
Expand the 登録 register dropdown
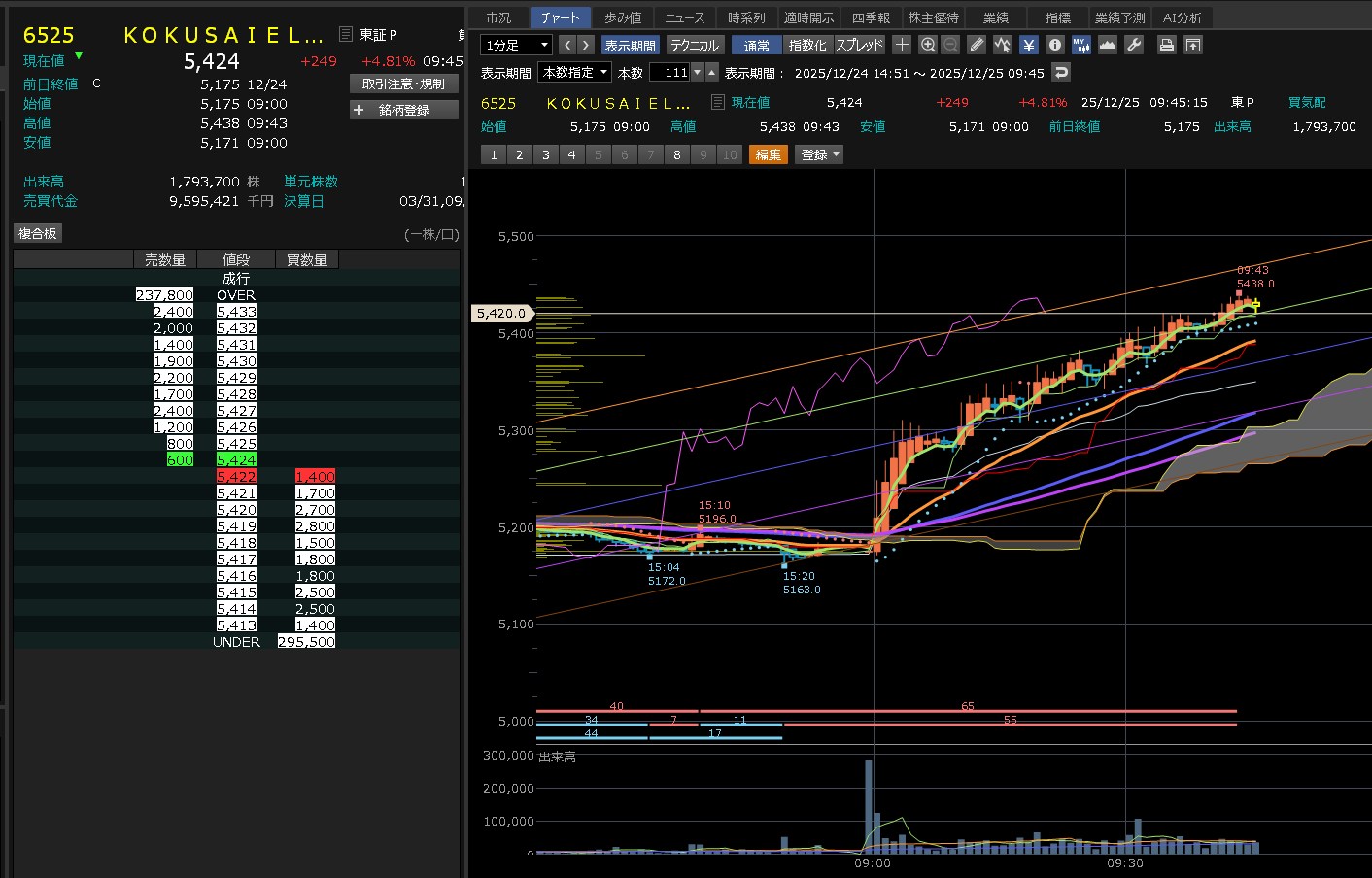click(820, 154)
